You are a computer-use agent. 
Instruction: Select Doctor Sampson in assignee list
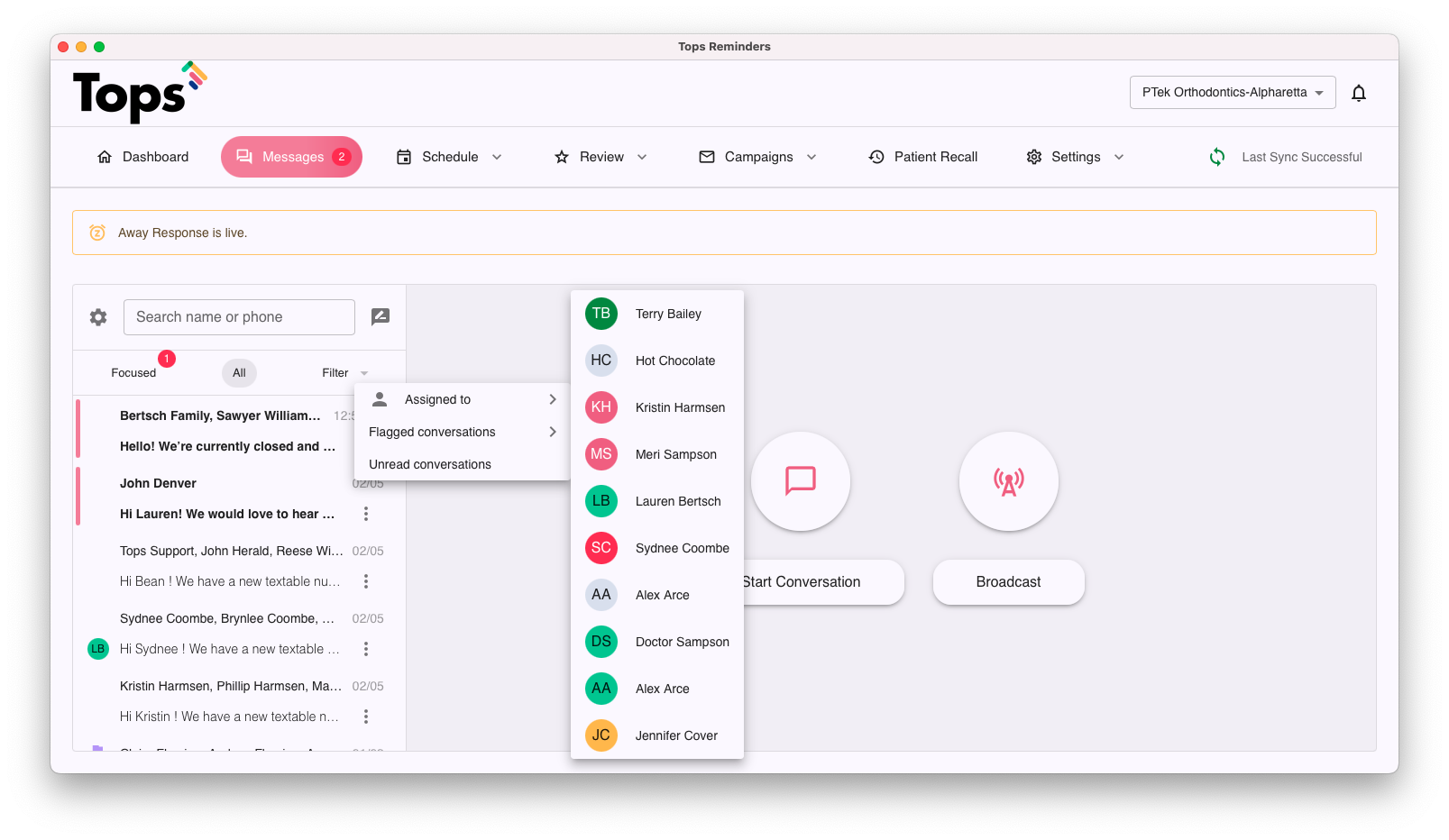(x=657, y=642)
